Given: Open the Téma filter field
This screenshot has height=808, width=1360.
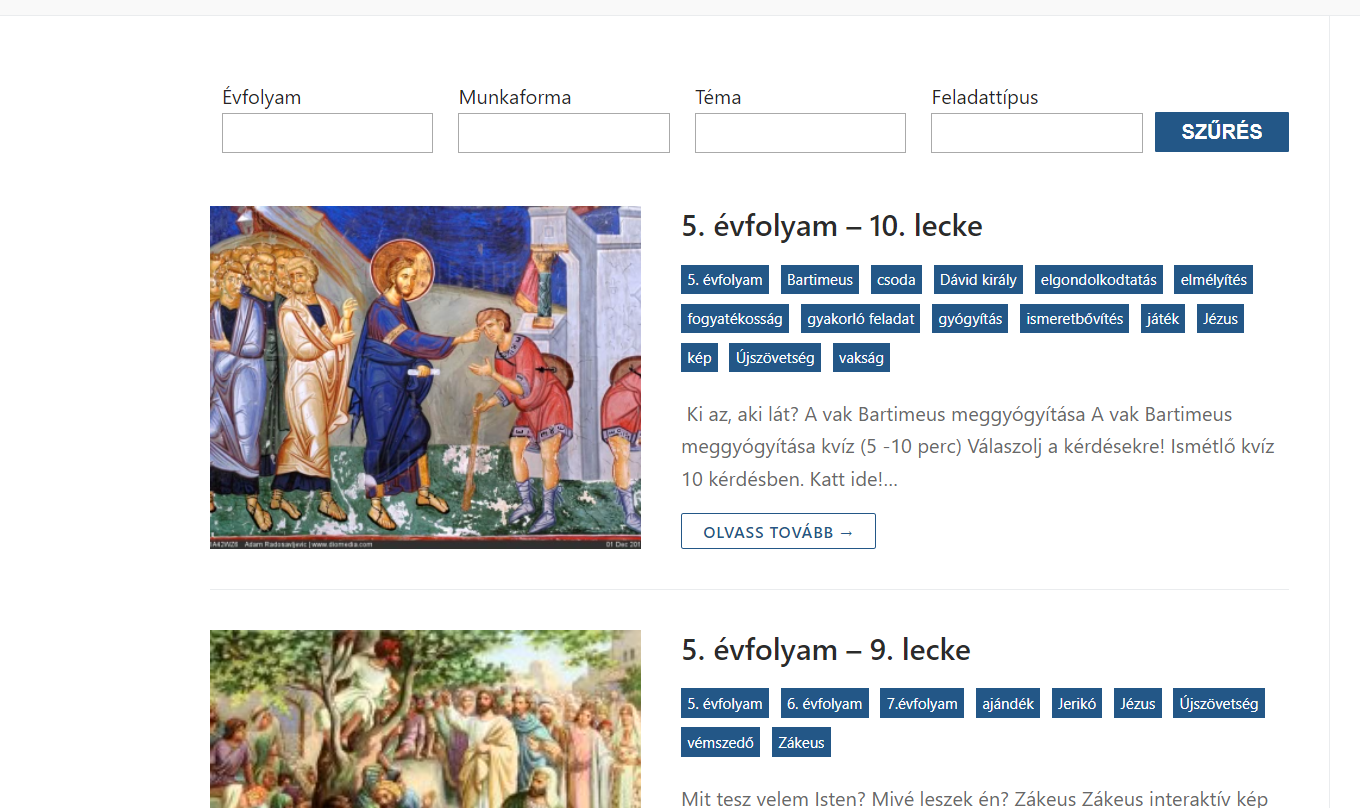Looking at the screenshot, I should [800, 133].
